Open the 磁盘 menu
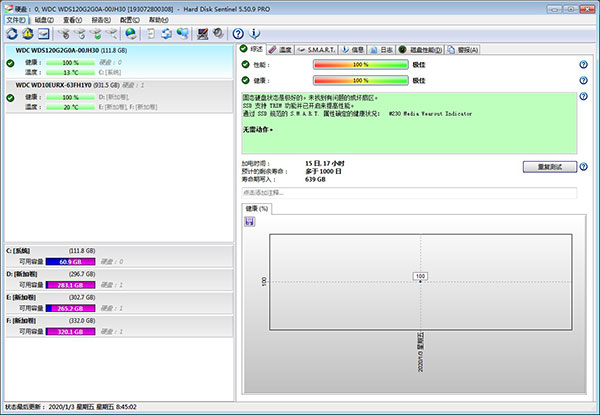 pyautogui.click(x=45, y=19)
